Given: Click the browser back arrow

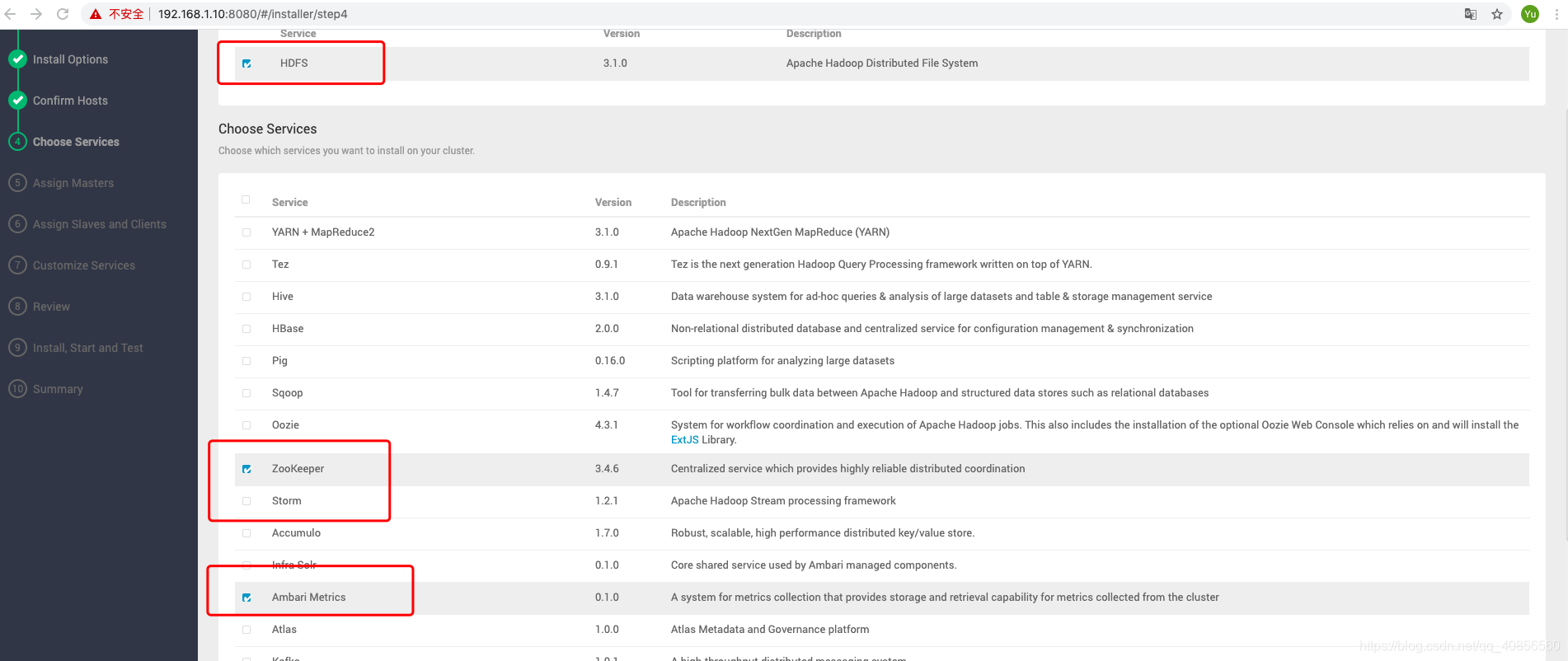Looking at the screenshot, I should pyautogui.click(x=10, y=14).
